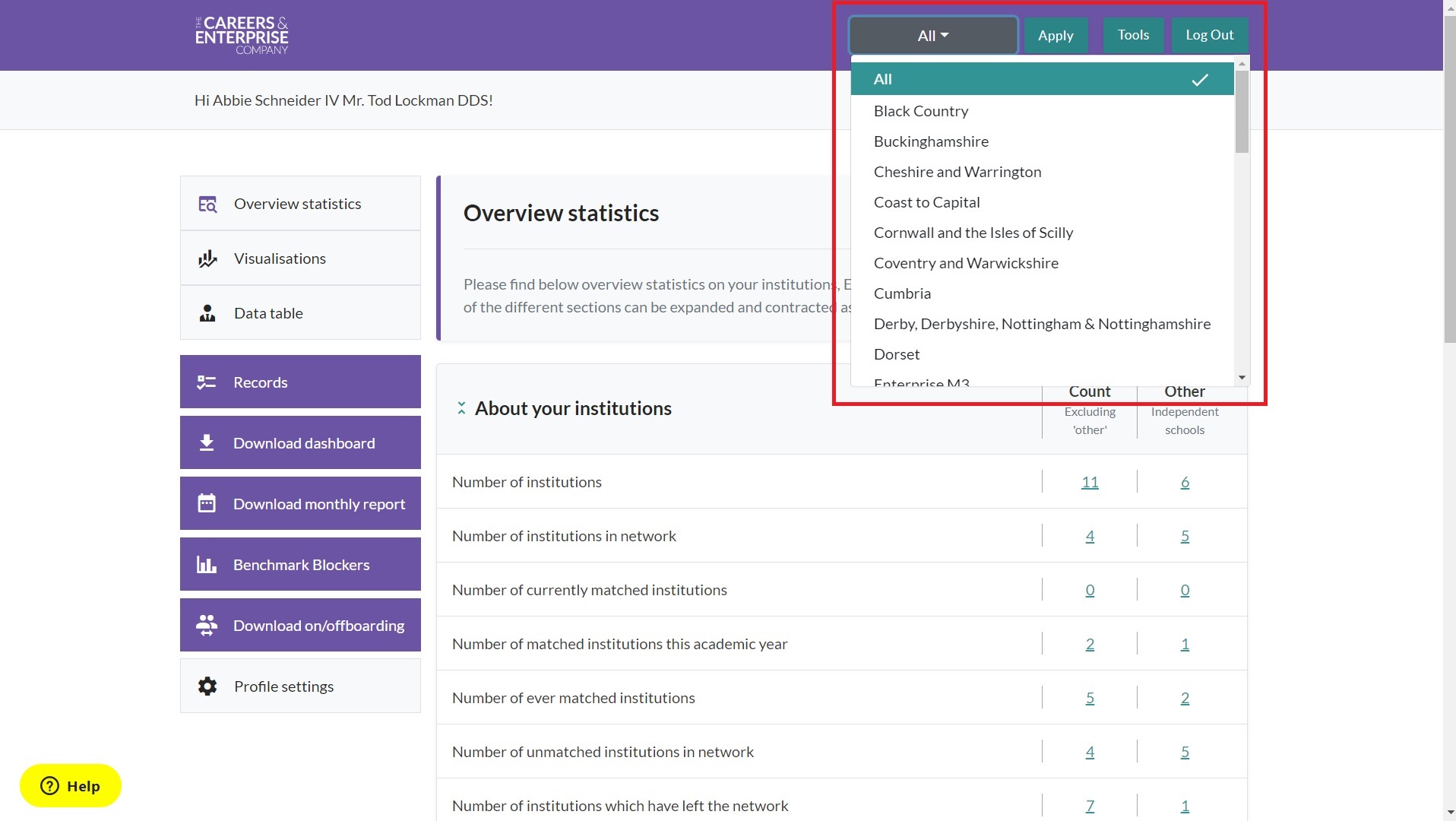Select Coast to Capital option
The image size is (1456, 821).
click(1042, 202)
